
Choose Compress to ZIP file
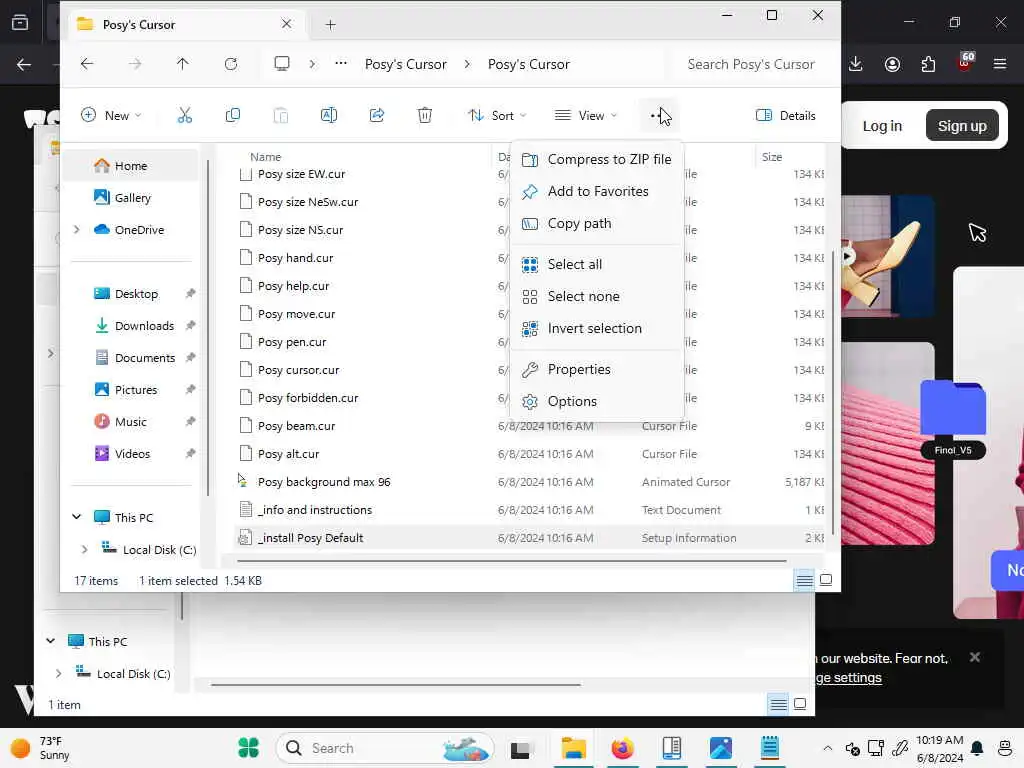(x=596, y=159)
